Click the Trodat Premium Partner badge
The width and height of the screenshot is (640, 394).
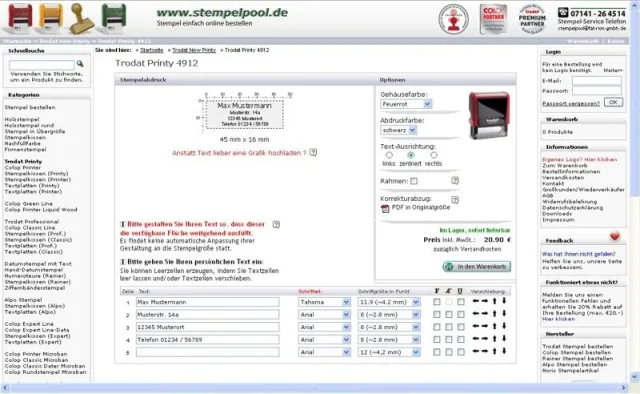pos(532,19)
